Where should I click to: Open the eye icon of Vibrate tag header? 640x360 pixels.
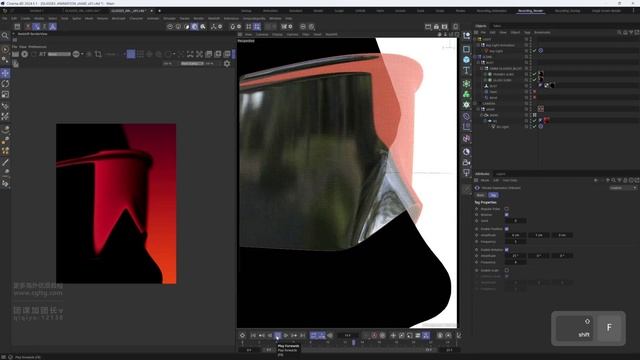[477, 188]
